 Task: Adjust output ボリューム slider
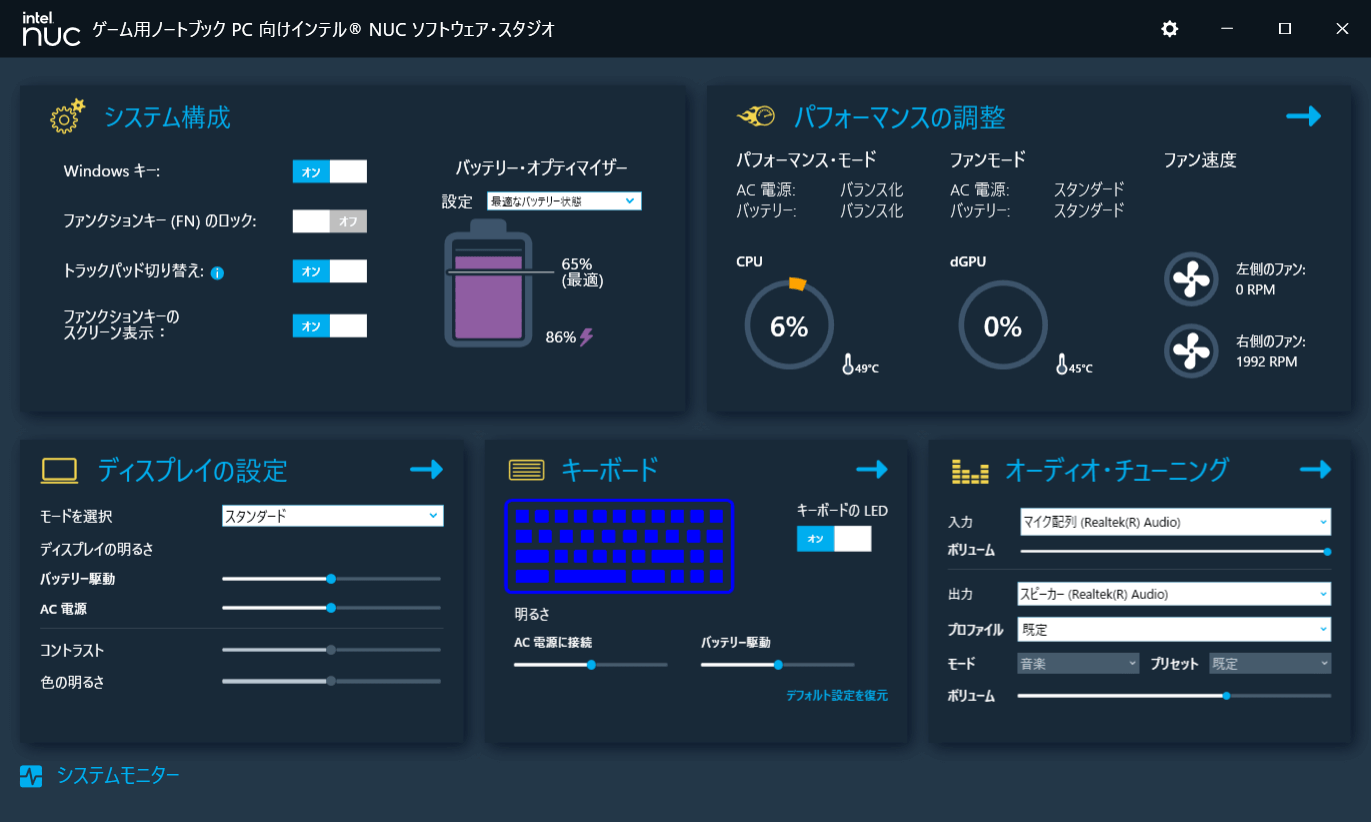(1174, 695)
